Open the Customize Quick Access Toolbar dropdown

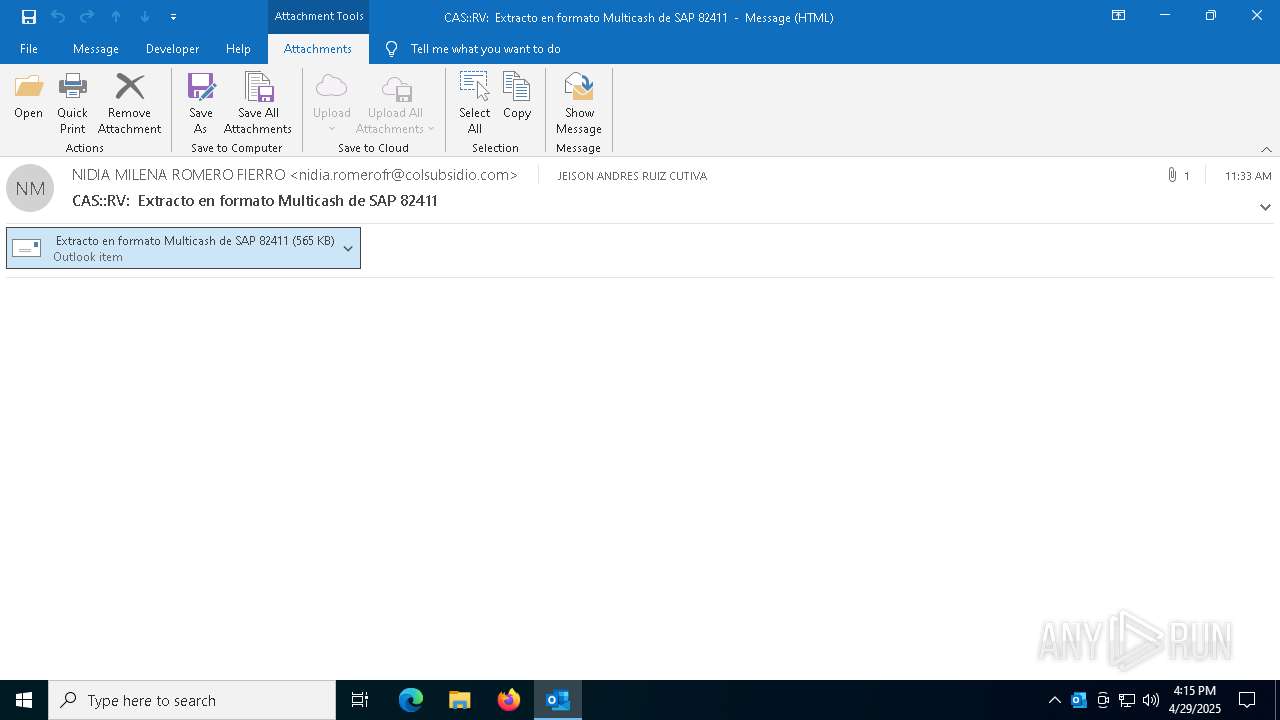click(173, 17)
